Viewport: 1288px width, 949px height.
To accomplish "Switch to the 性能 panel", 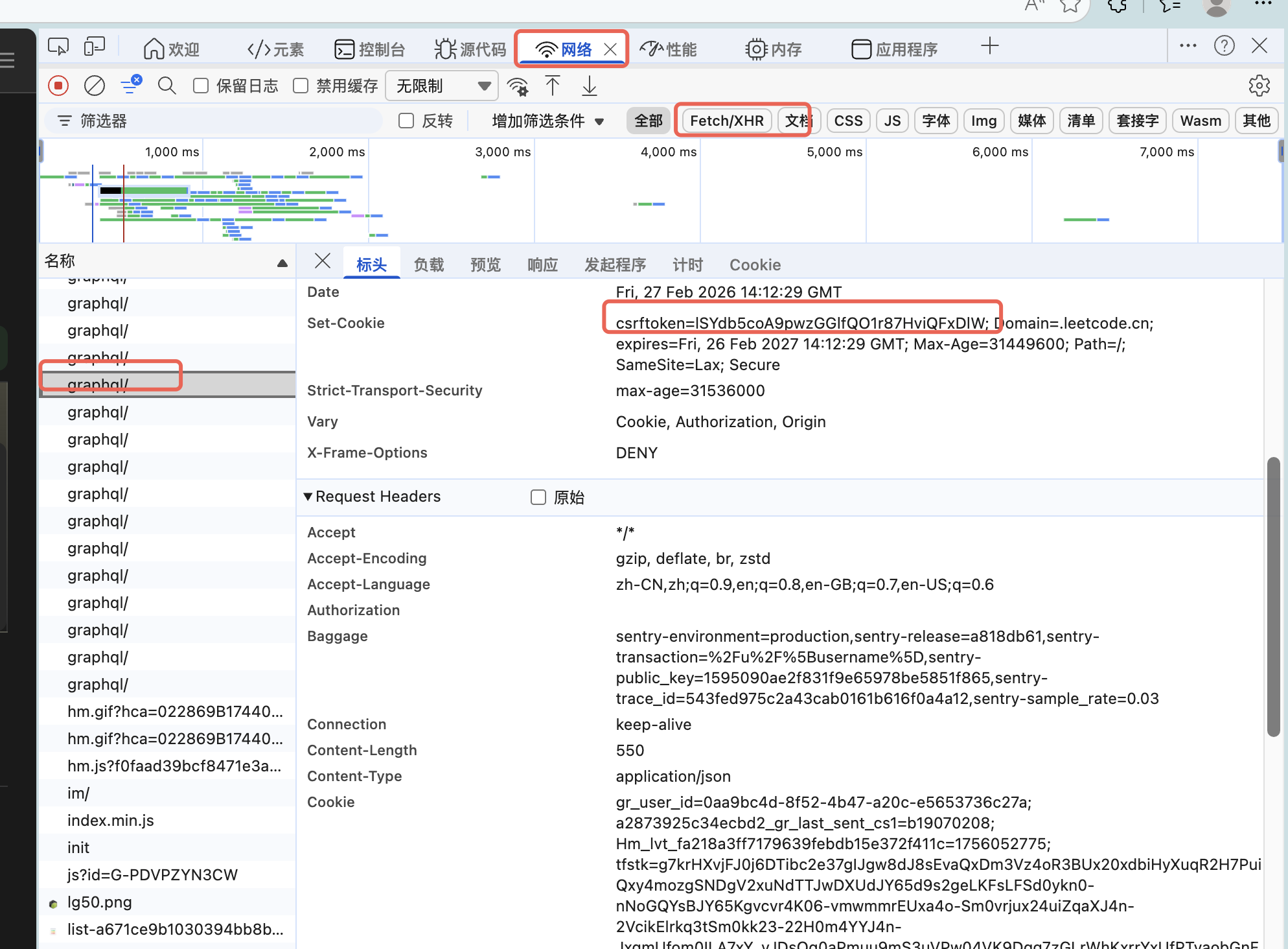I will (x=669, y=48).
